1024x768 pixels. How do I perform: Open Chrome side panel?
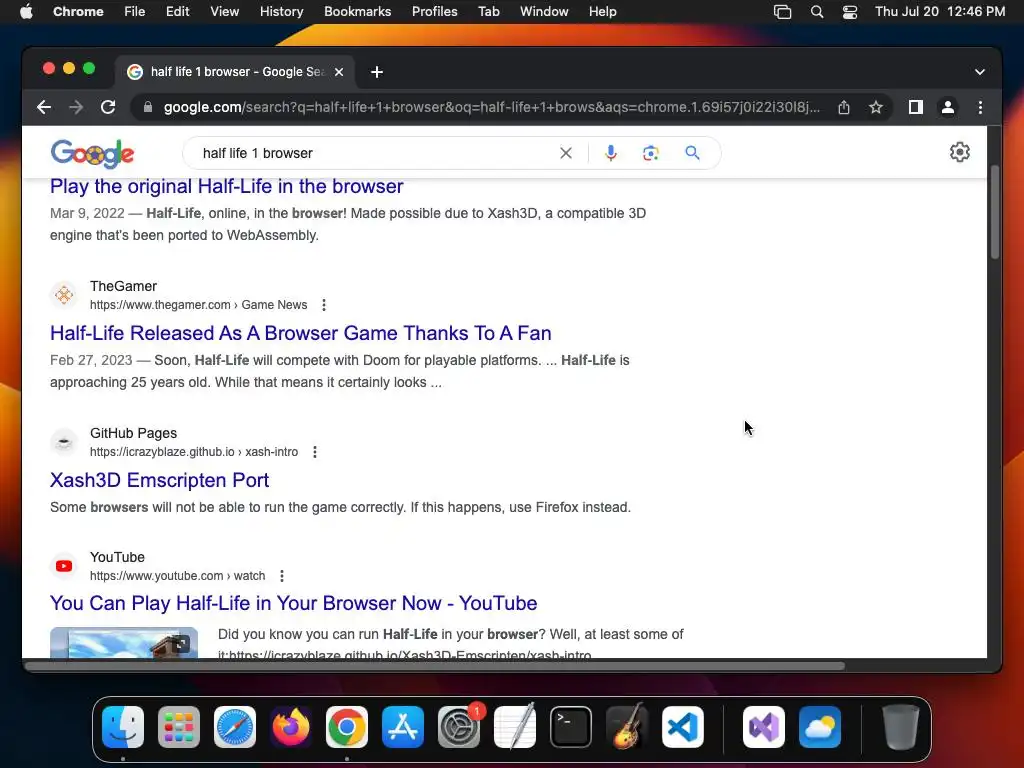click(916, 107)
